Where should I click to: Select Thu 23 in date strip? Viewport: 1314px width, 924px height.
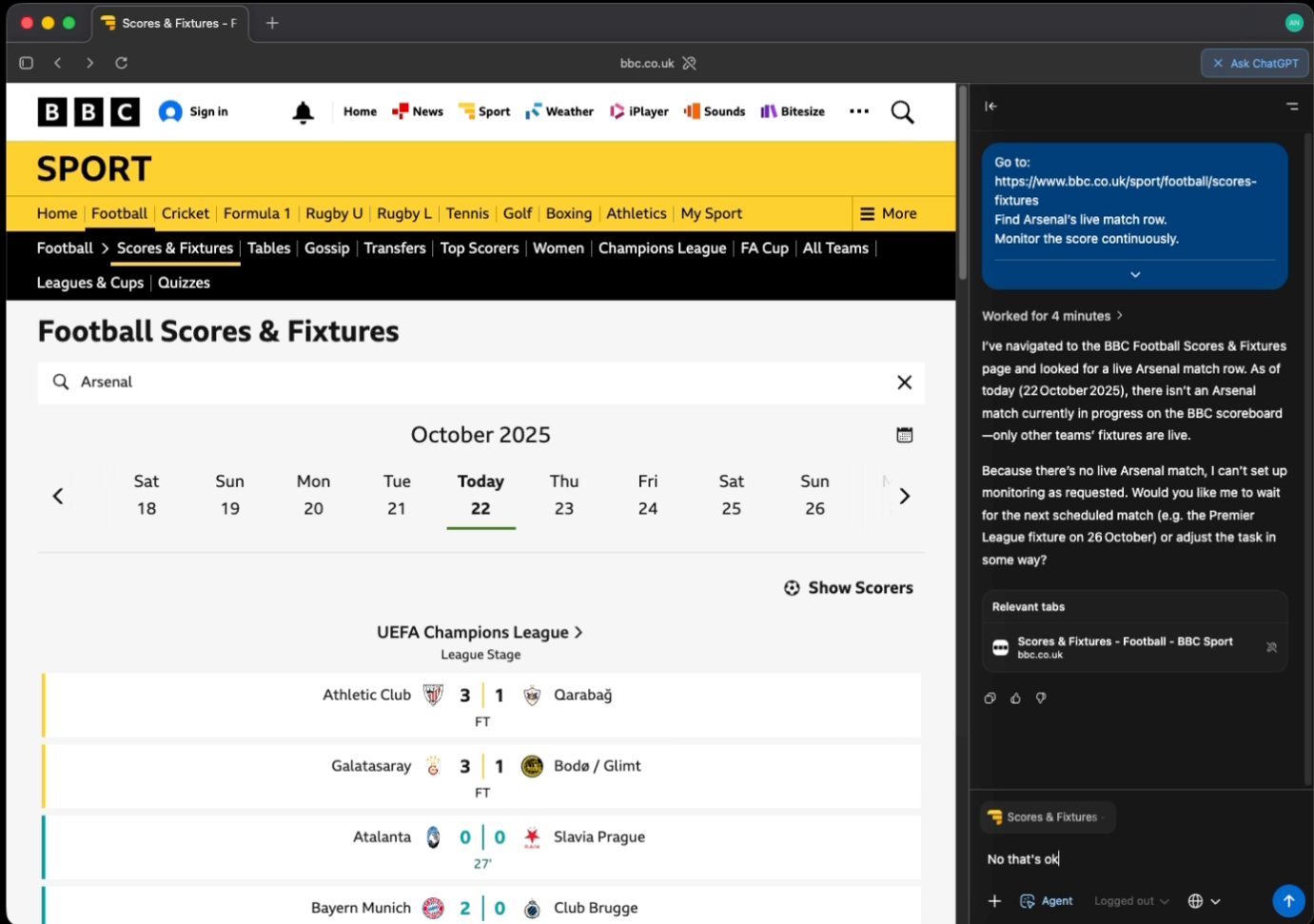[564, 495]
